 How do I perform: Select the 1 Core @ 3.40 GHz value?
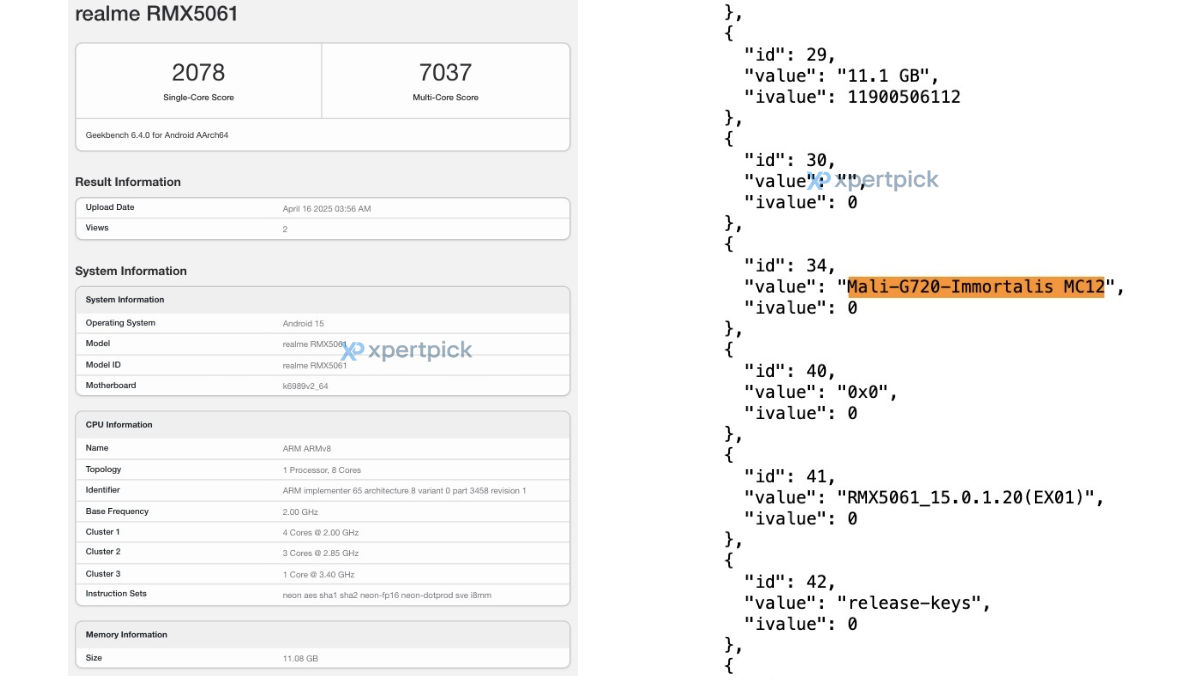319,575
